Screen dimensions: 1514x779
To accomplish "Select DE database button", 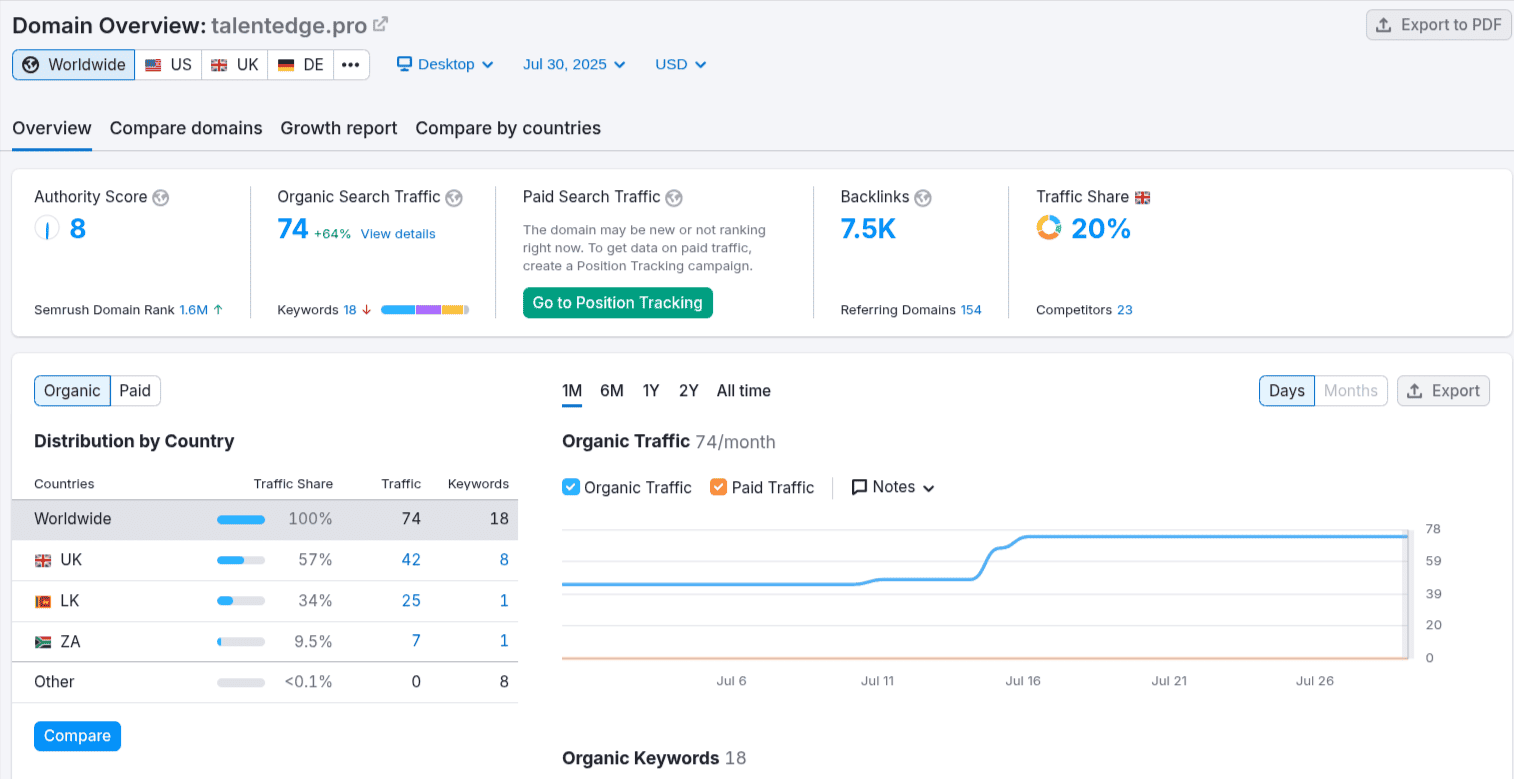I will point(300,65).
